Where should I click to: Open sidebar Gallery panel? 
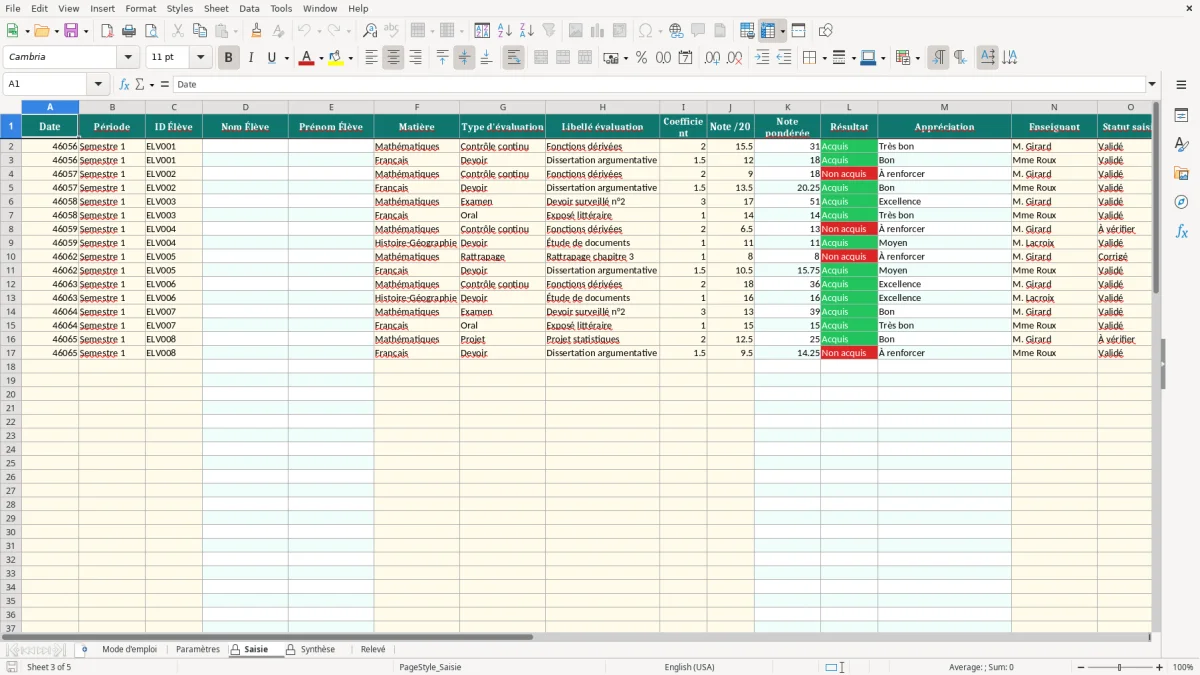coord(1181,174)
